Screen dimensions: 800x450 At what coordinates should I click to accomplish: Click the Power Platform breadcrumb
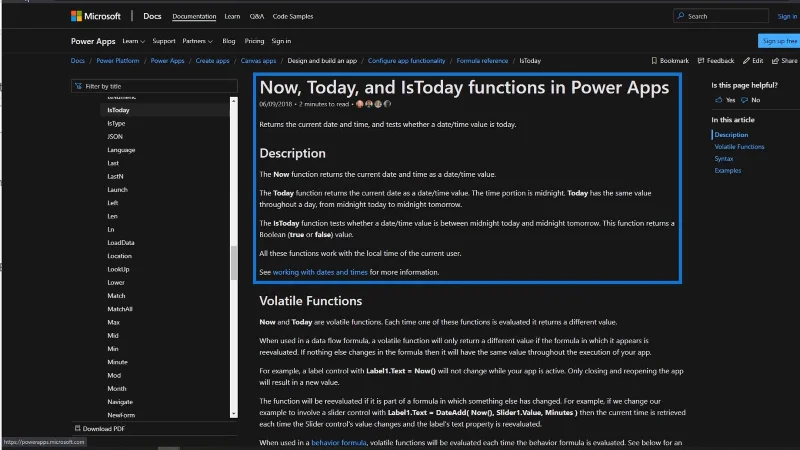(x=118, y=60)
